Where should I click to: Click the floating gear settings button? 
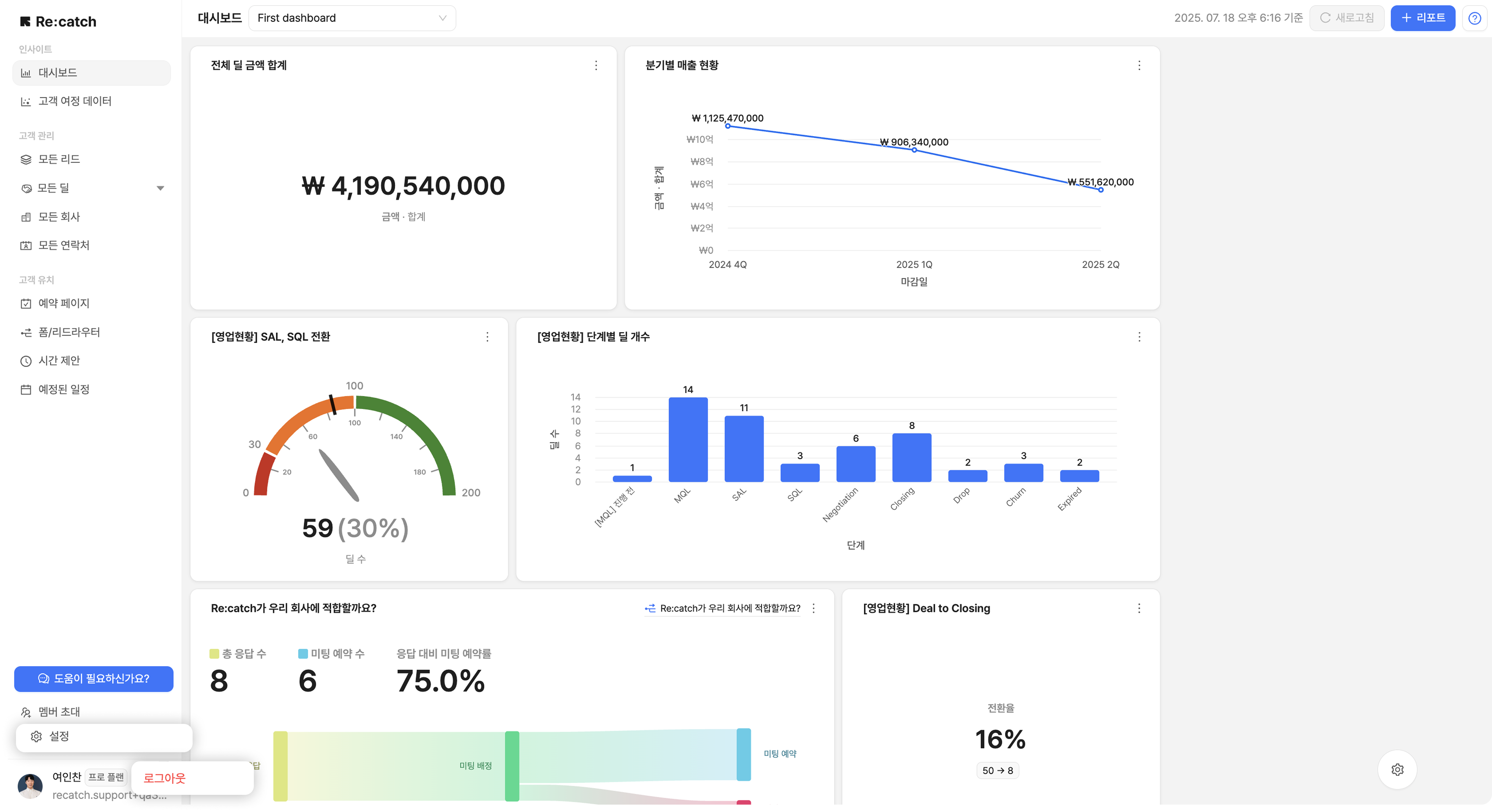(x=1397, y=769)
